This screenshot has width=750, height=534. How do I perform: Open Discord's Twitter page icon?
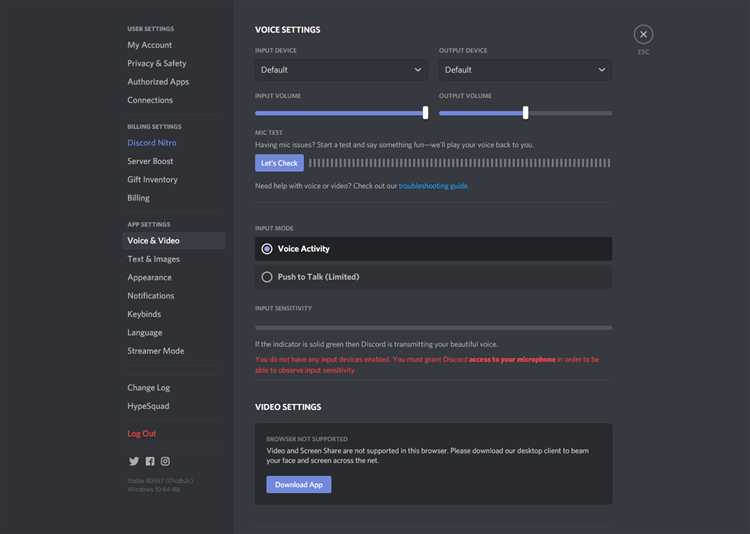(134, 461)
